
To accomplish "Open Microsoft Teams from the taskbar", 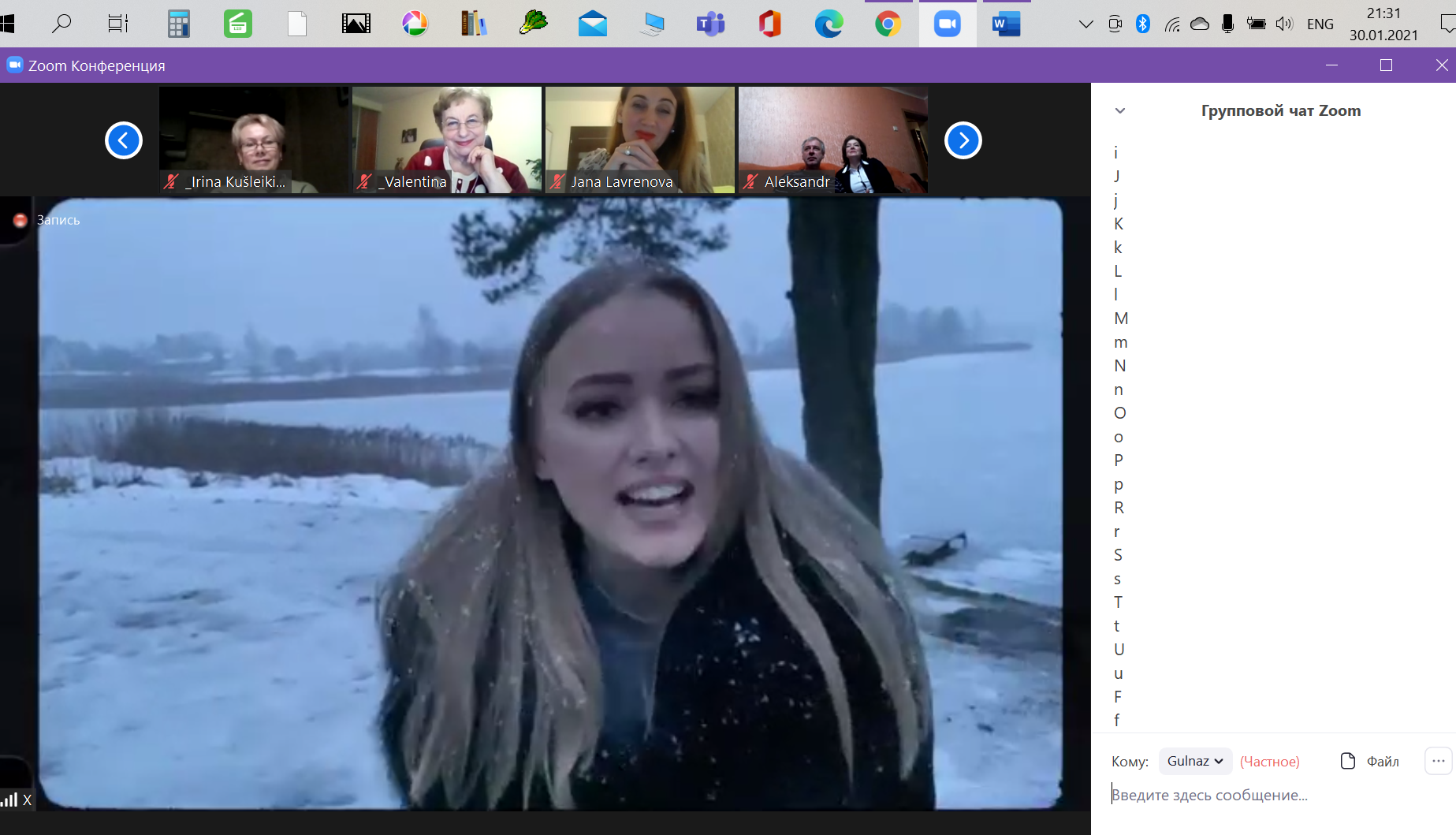I will (710, 24).
